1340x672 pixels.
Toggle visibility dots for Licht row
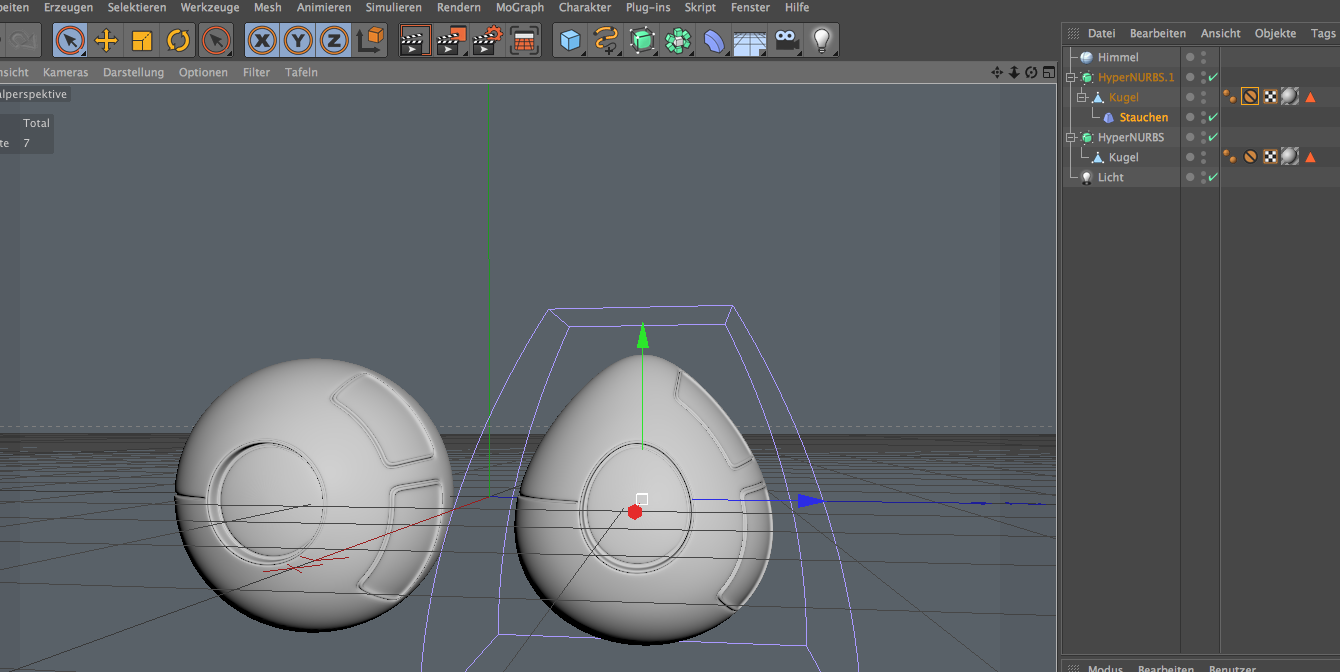1204,178
